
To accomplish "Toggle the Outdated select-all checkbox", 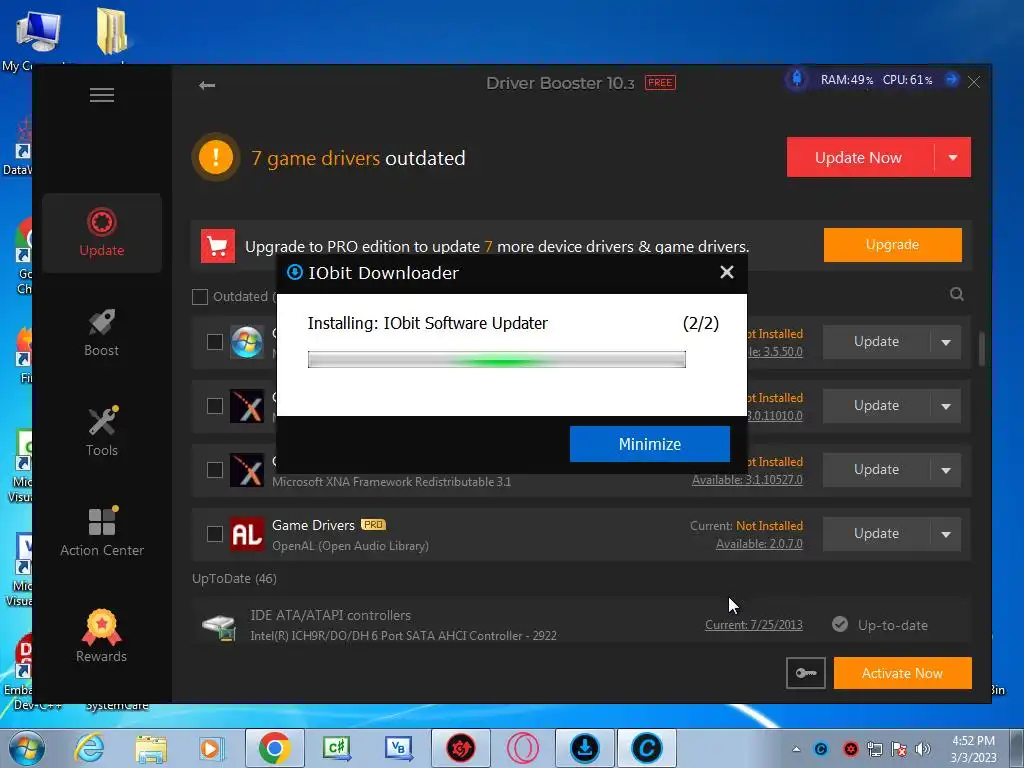I will pyautogui.click(x=200, y=296).
